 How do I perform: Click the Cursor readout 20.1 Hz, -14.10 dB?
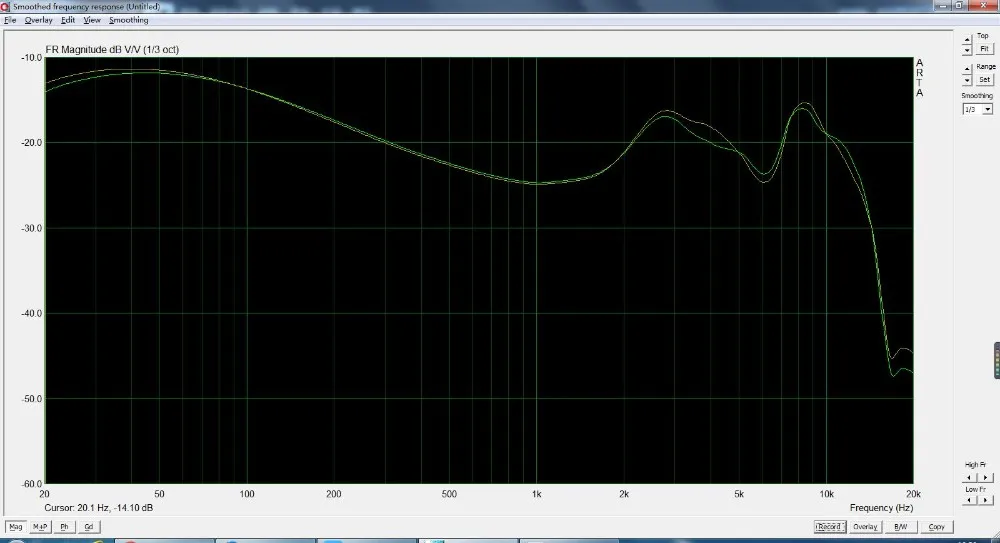point(98,508)
